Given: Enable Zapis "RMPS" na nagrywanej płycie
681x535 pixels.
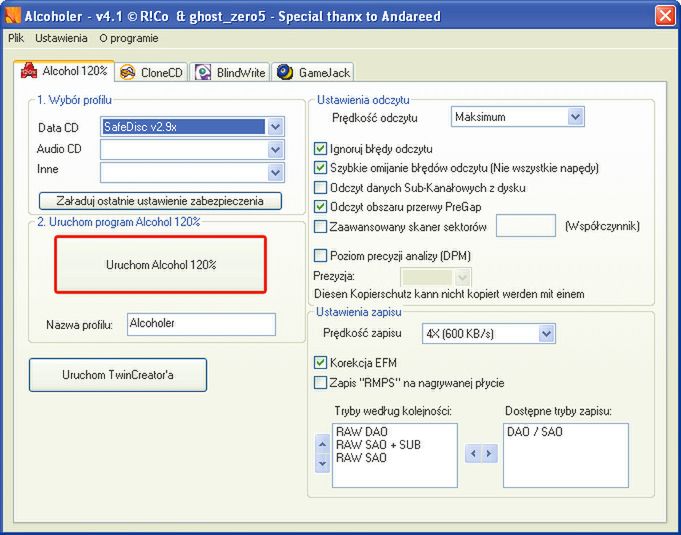Looking at the screenshot, I should (320, 383).
